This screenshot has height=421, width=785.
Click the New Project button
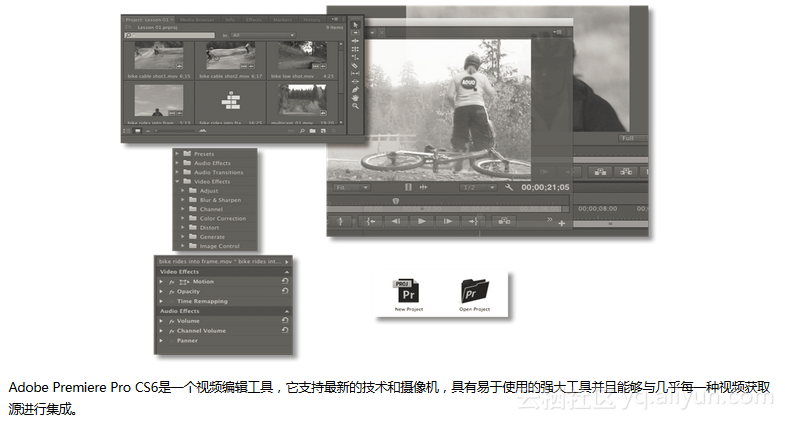point(409,295)
